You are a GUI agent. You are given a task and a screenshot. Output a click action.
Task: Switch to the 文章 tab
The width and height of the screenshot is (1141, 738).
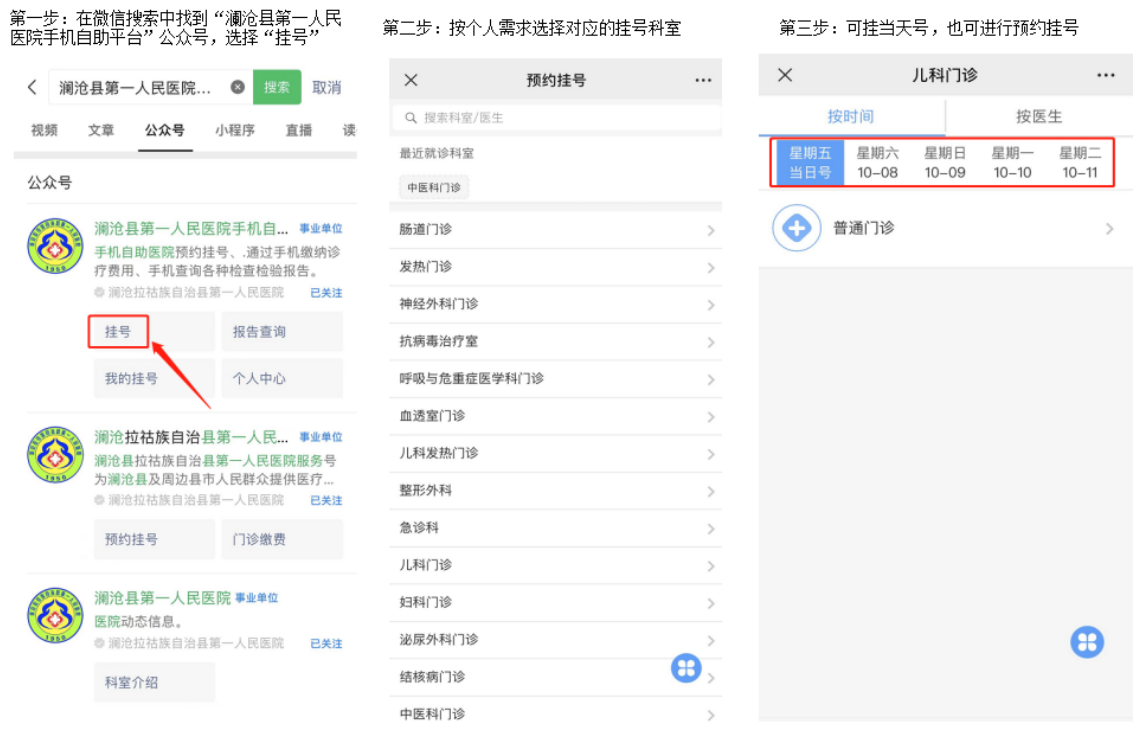(101, 130)
